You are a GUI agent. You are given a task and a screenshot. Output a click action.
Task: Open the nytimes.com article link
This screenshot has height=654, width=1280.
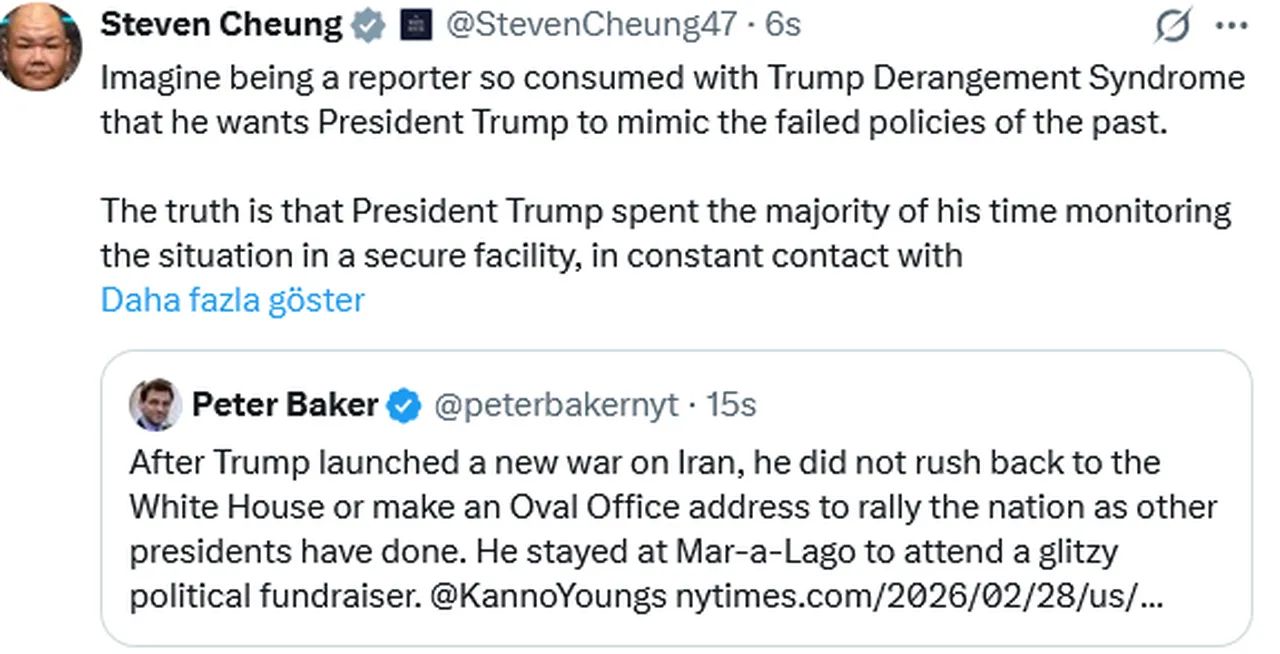pos(918,596)
